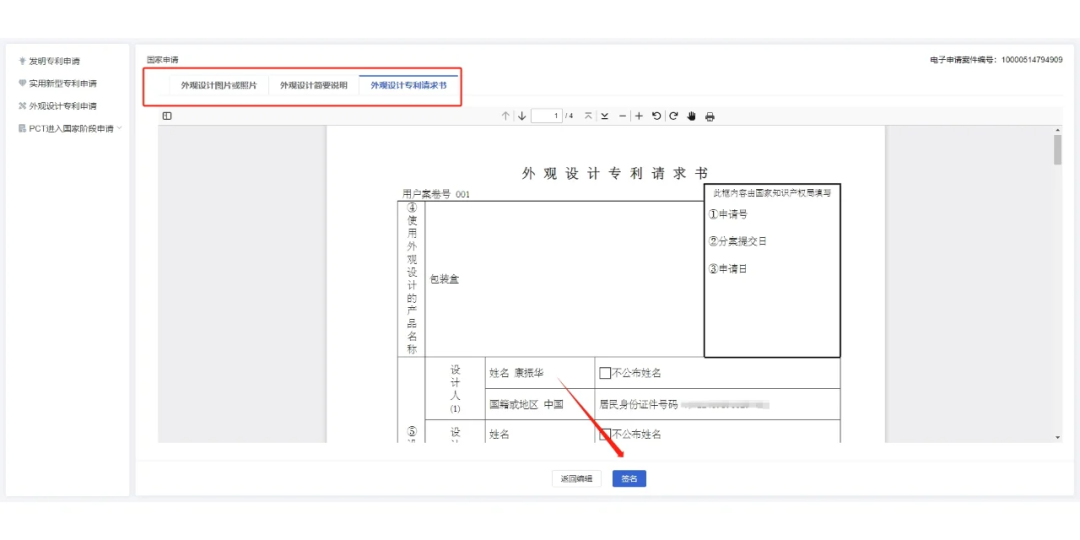1080x540 pixels.
Task: Switch to 外观设计图片或照片 tab
Action: [219, 86]
